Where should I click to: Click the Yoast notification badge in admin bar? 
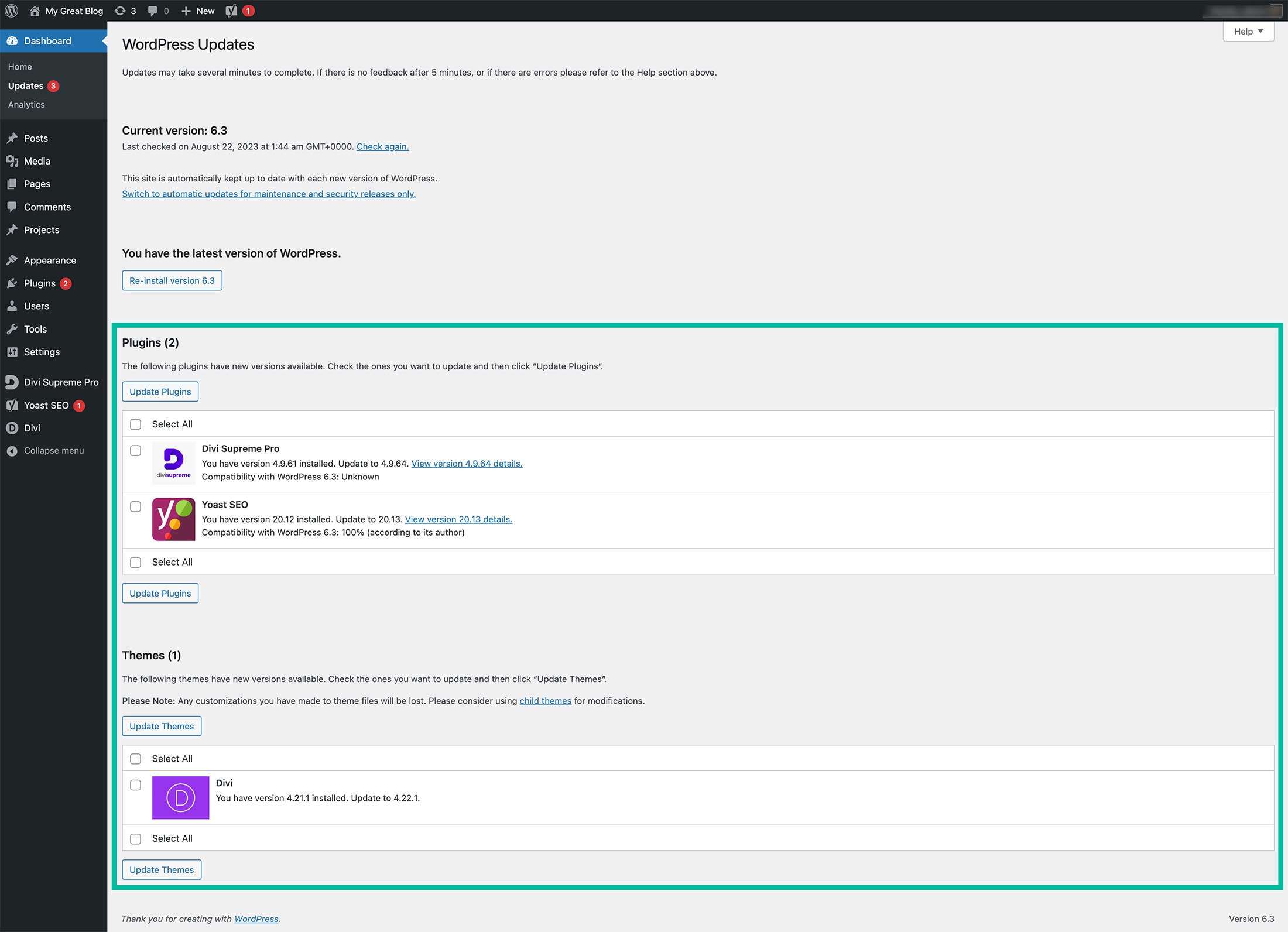[x=248, y=11]
